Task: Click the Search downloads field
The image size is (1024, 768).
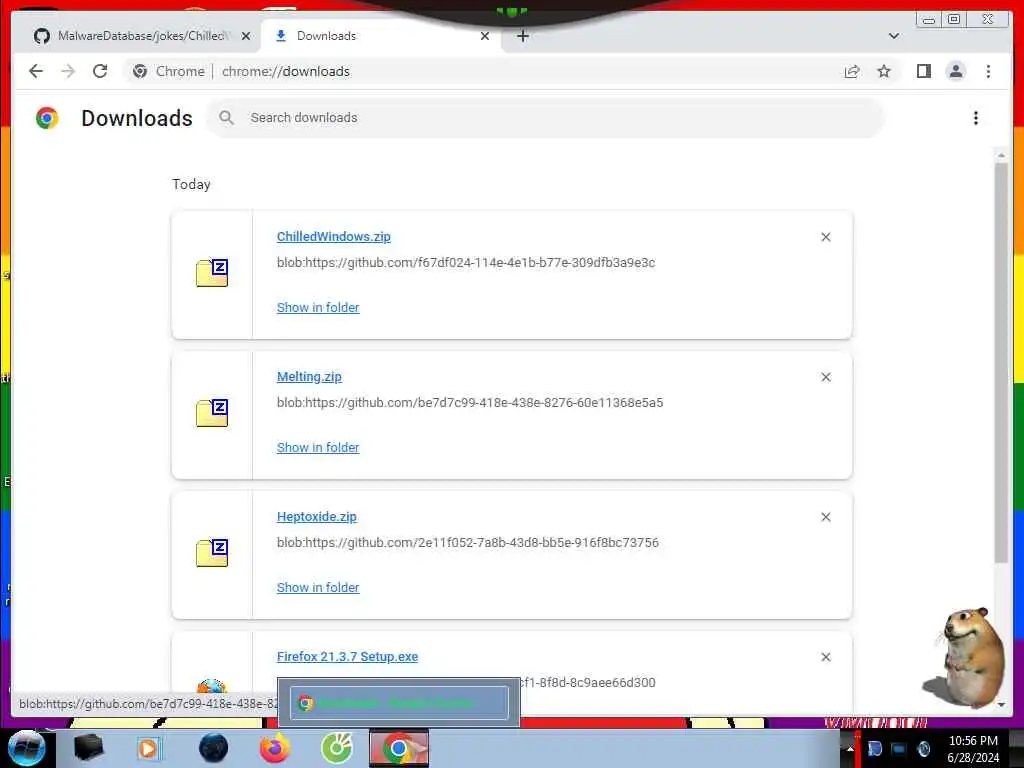Action: pyautogui.click(x=545, y=118)
